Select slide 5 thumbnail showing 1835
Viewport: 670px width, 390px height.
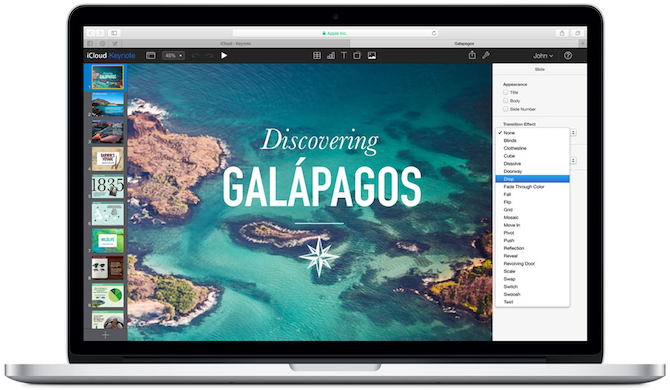(x=108, y=186)
